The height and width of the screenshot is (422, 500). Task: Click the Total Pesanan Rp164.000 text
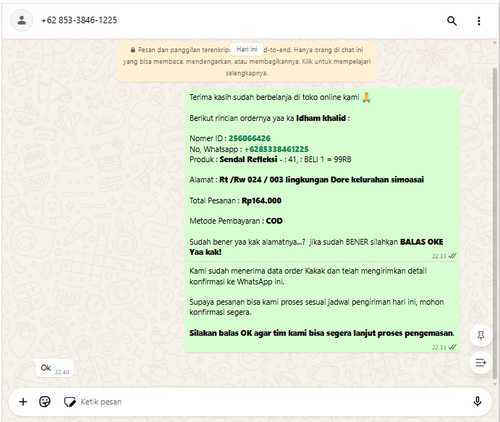[x=235, y=201]
